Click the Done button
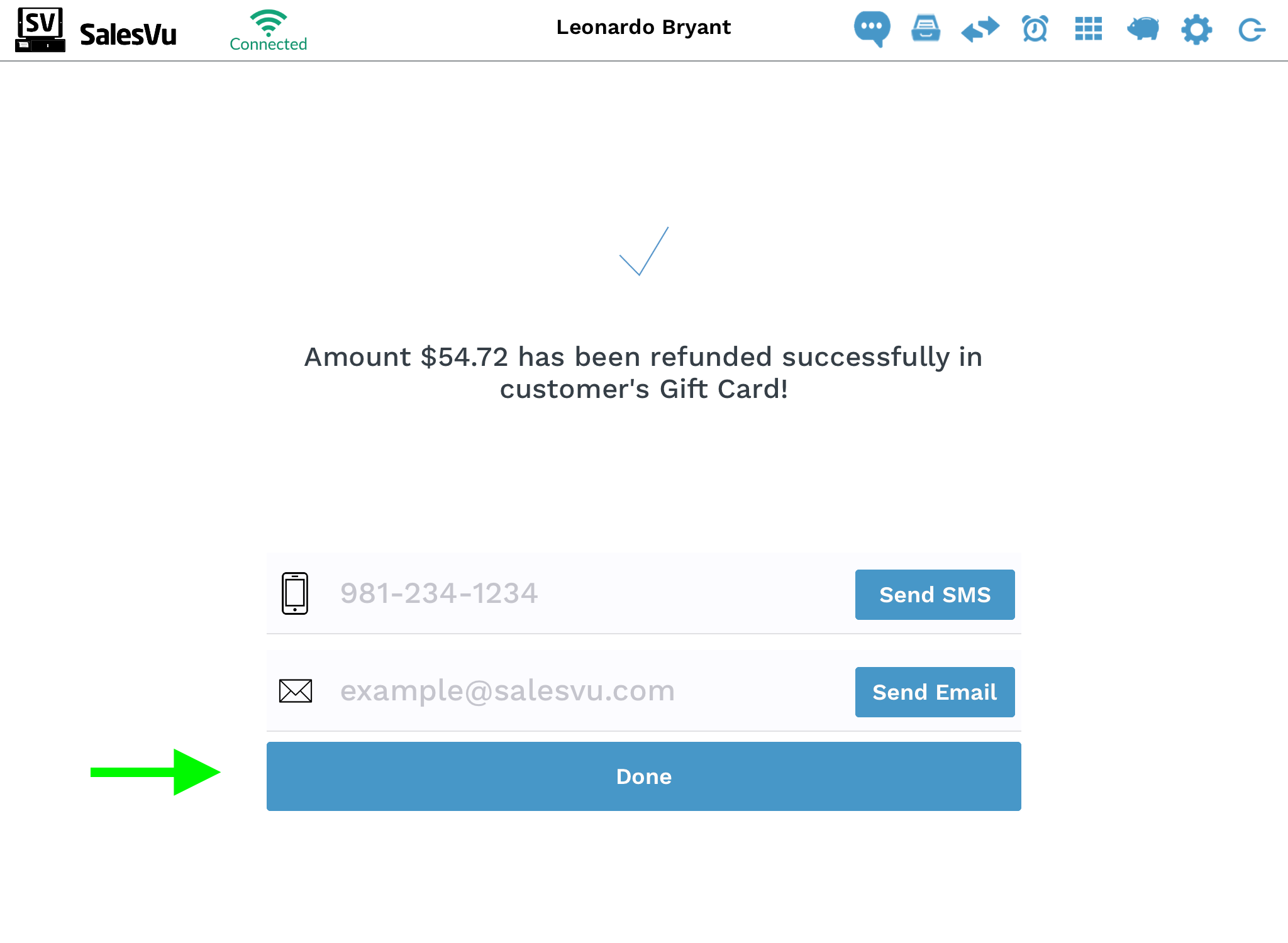The width and height of the screenshot is (1288, 943). pos(644,776)
